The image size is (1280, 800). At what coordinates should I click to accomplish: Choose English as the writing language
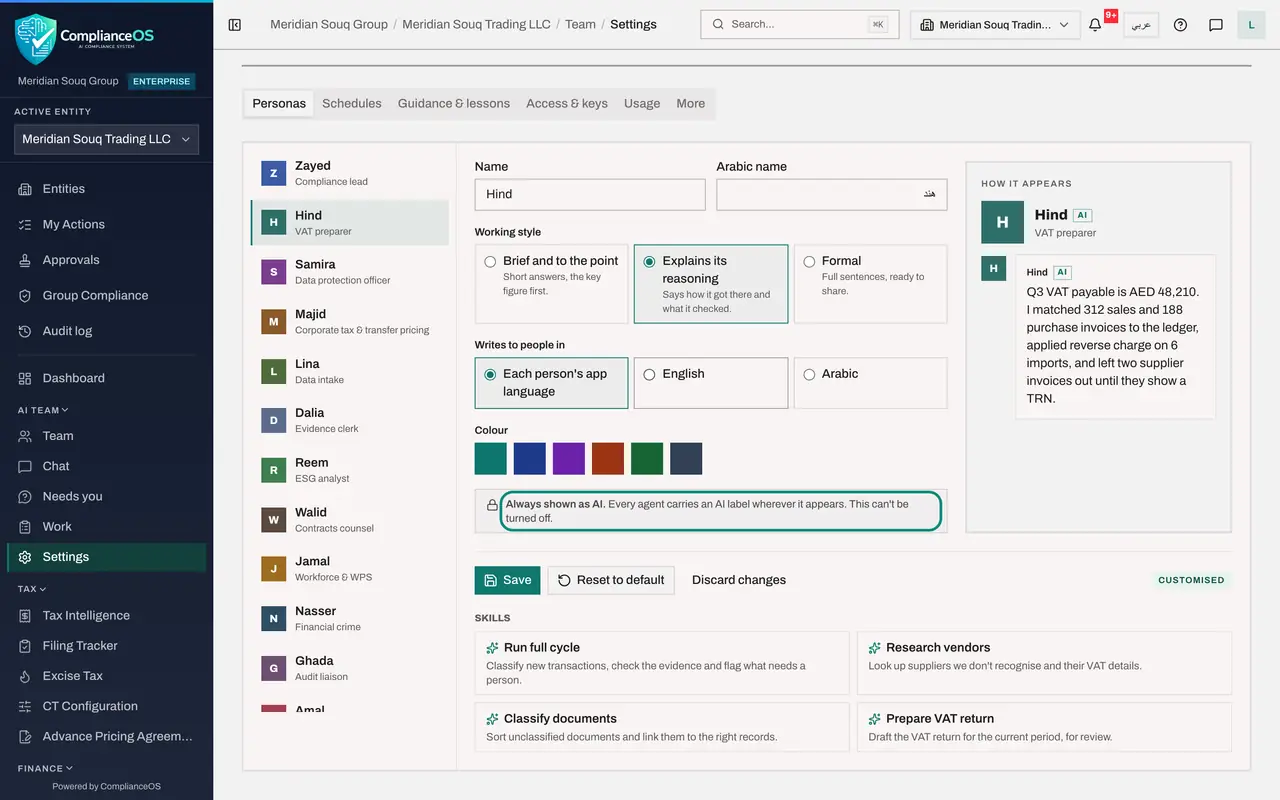(x=711, y=383)
